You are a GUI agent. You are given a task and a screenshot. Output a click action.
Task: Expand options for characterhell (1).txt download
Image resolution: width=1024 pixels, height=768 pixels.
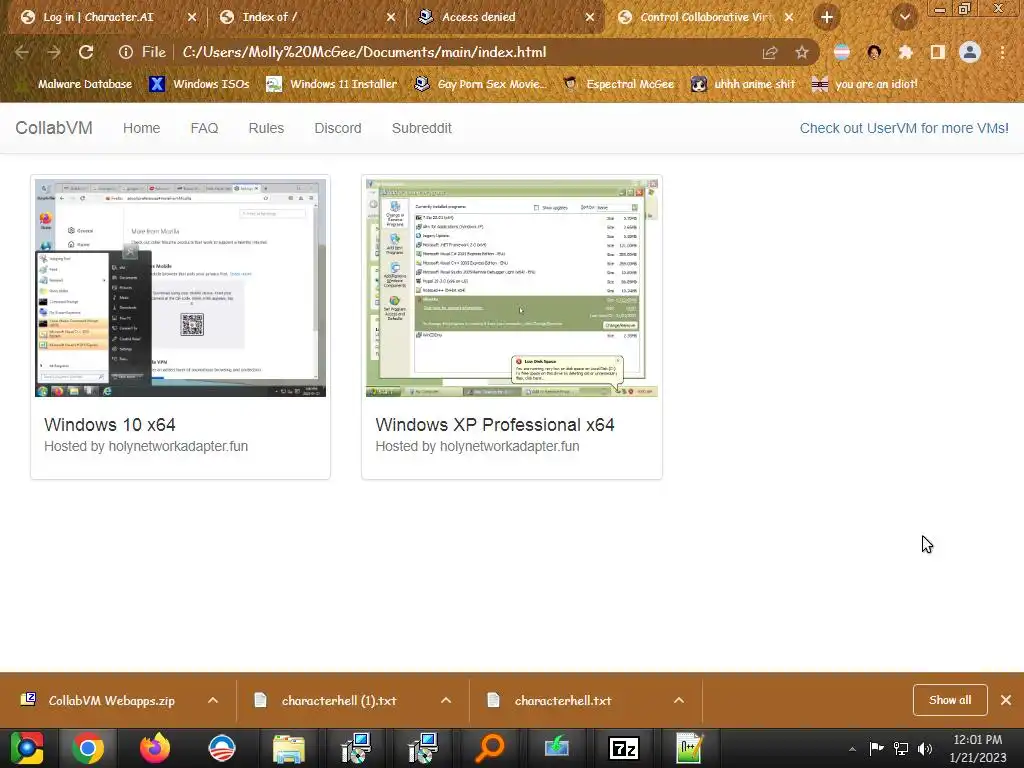[x=446, y=700]
